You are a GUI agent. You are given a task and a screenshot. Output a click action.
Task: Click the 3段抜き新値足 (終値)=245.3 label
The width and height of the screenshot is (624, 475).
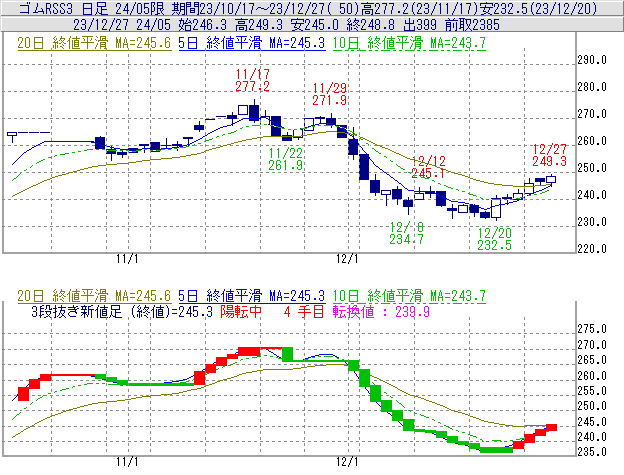coord(122,311)
